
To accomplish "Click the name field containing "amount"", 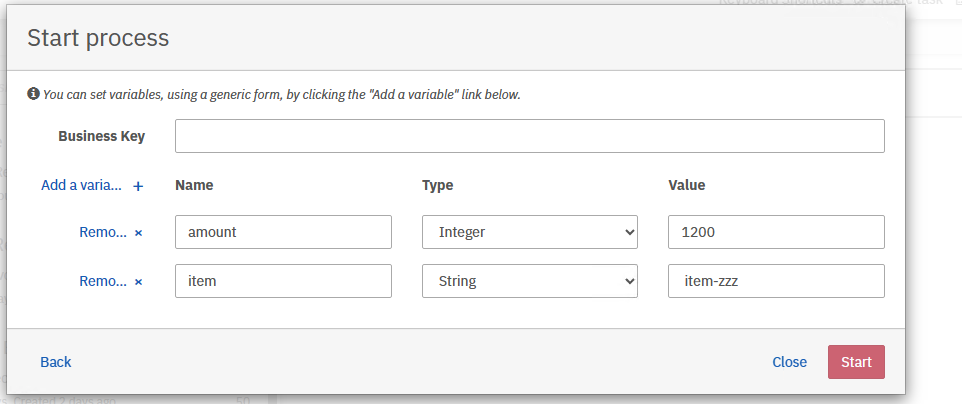I will pyautogui.click(x=283, y=232).
